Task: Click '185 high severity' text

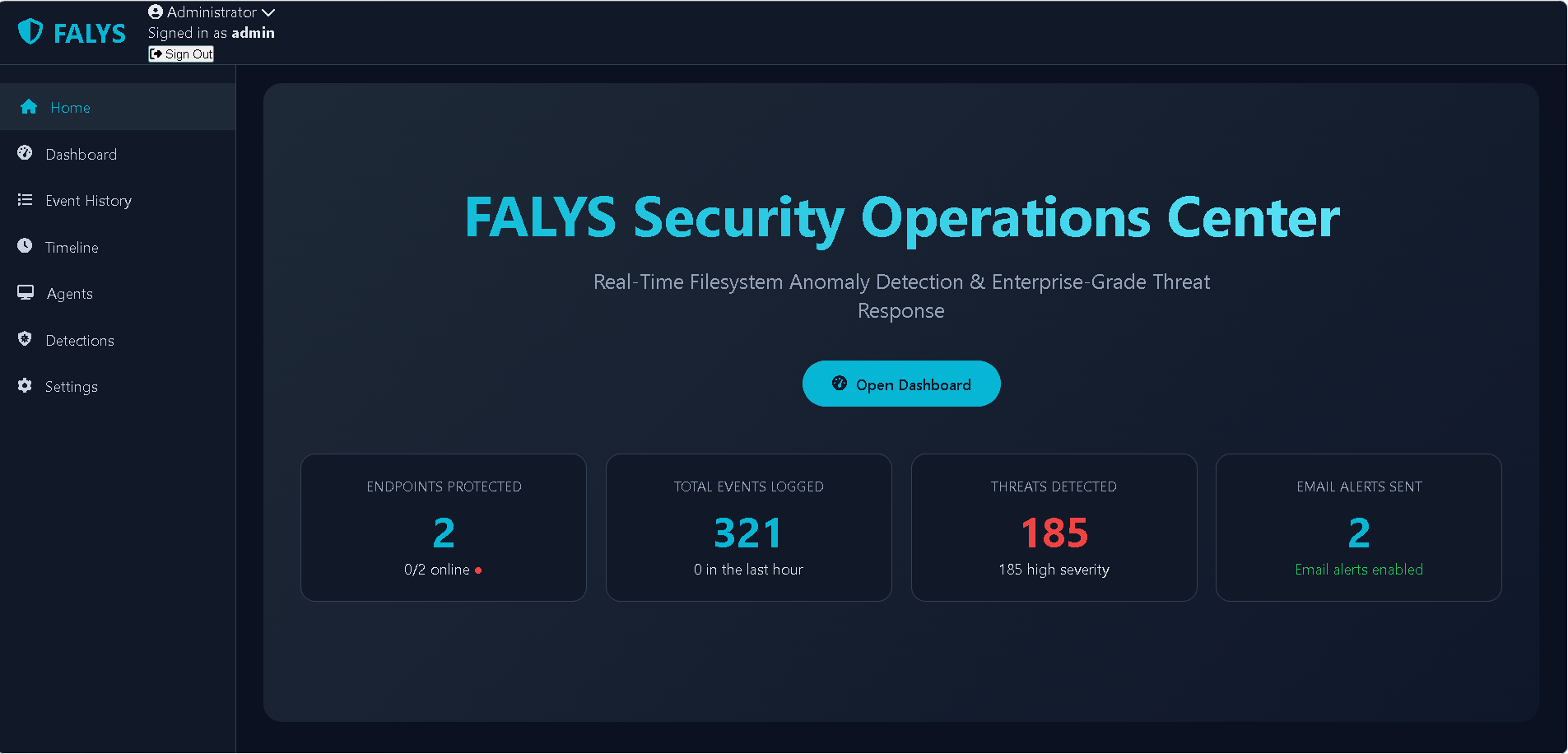Action: pyautogui.click(x=1054, y=570)
